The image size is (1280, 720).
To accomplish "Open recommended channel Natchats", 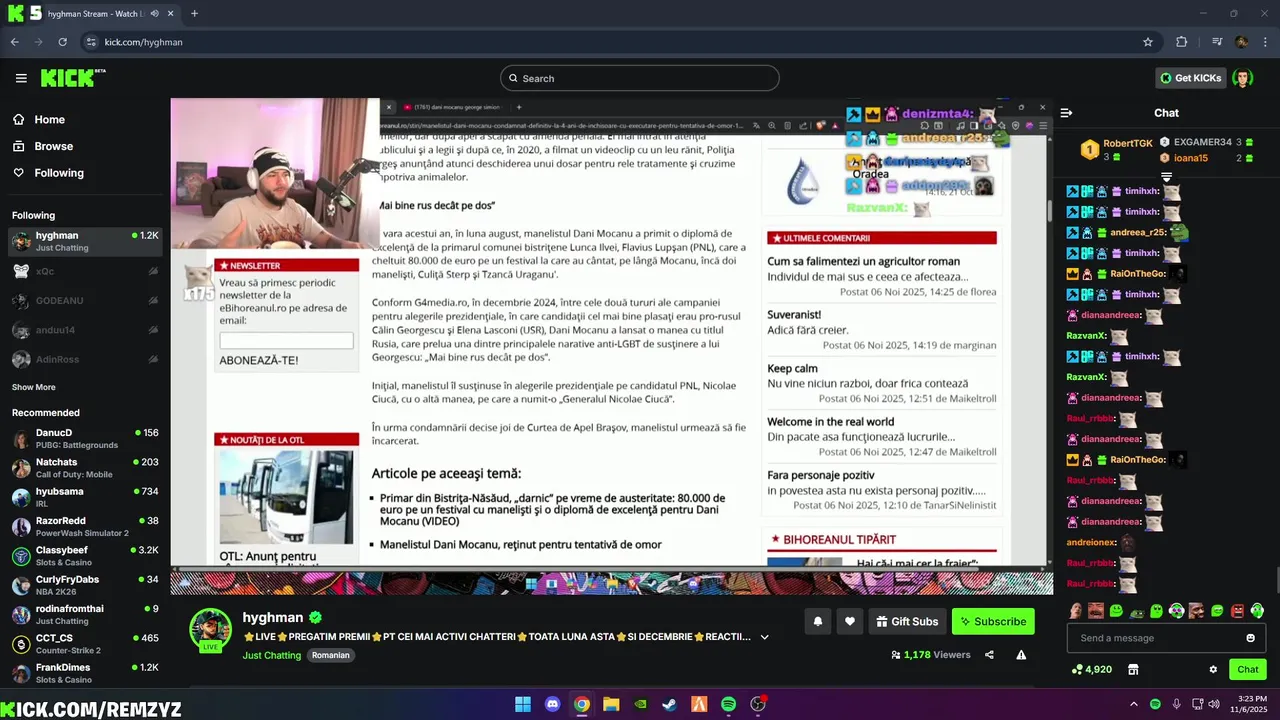I will (x=85, y=467).
